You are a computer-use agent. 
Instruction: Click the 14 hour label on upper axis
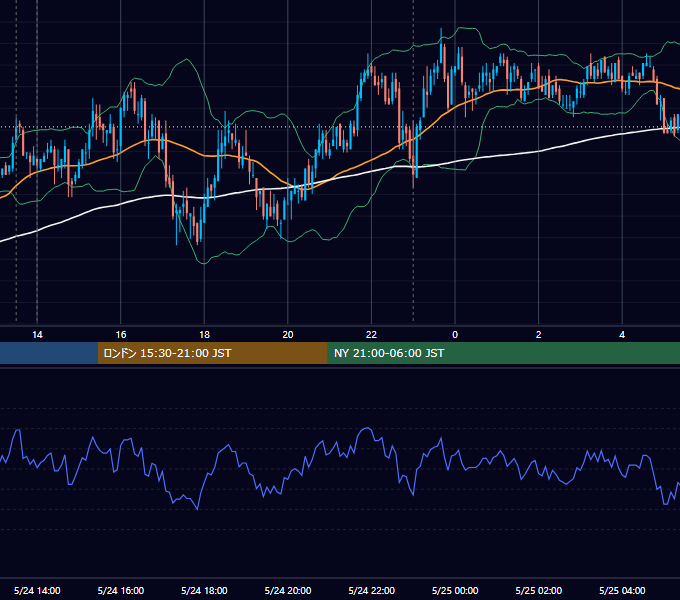(x=37, y=335)
